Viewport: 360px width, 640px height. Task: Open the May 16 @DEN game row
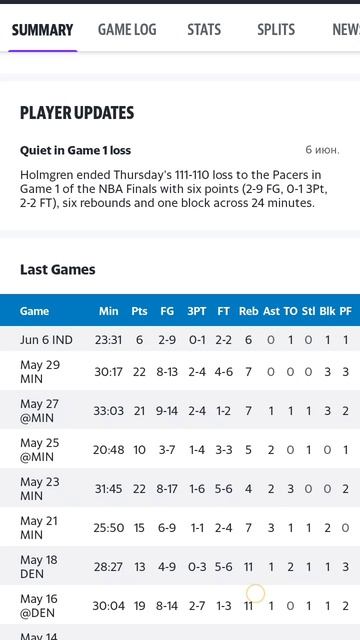(180, 606)
